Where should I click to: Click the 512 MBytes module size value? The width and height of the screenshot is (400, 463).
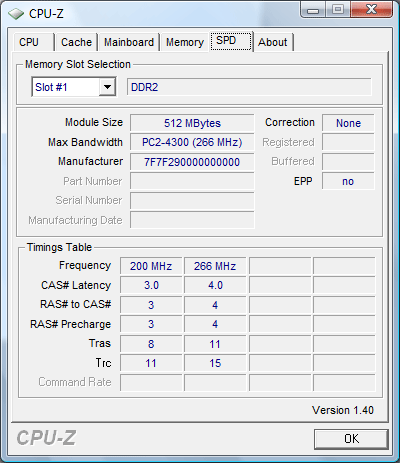click(192, 123)
